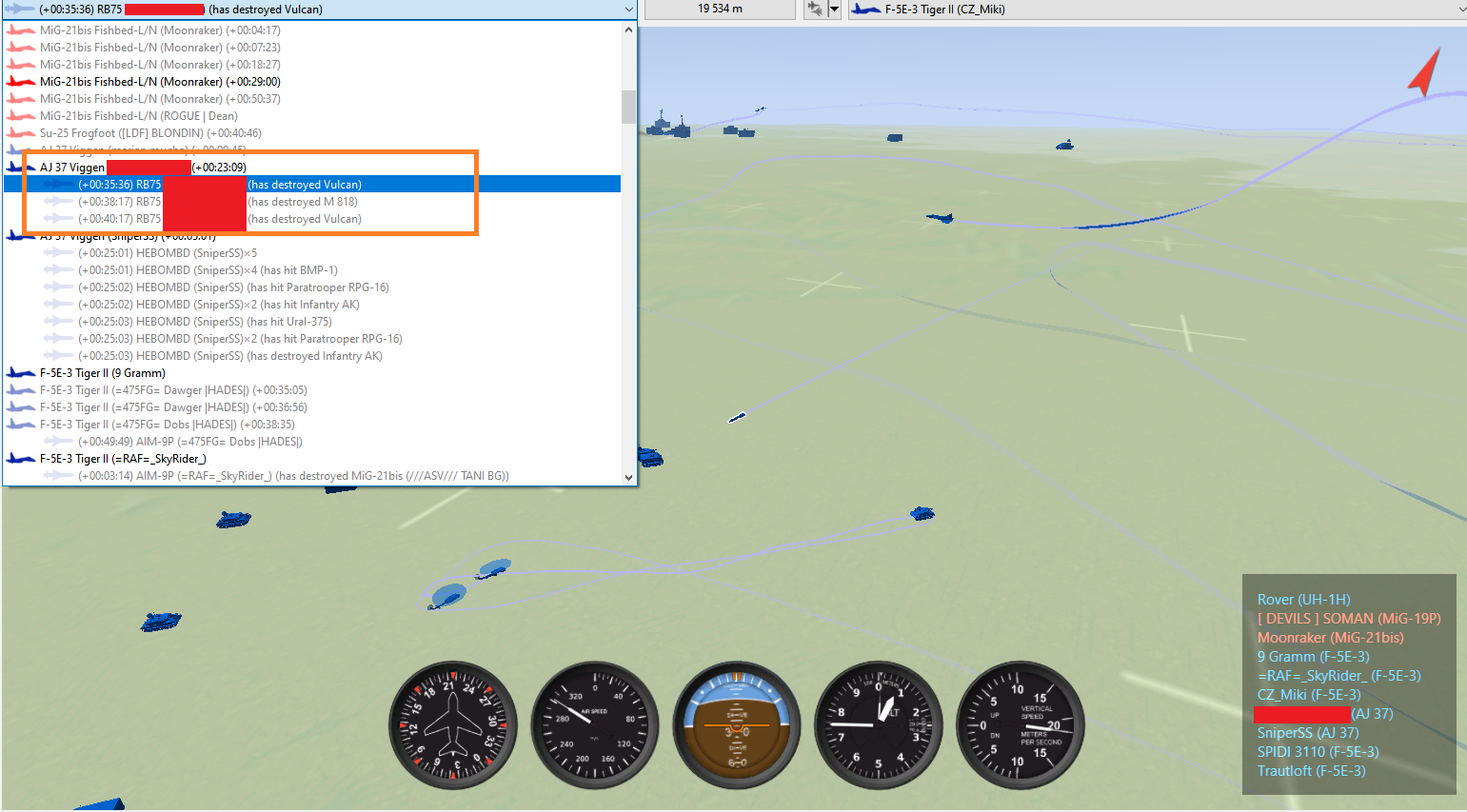Viewport: 1467px width, 812px height.
Task: Click the heading compass instrument gauge
Action: [453, 725]
